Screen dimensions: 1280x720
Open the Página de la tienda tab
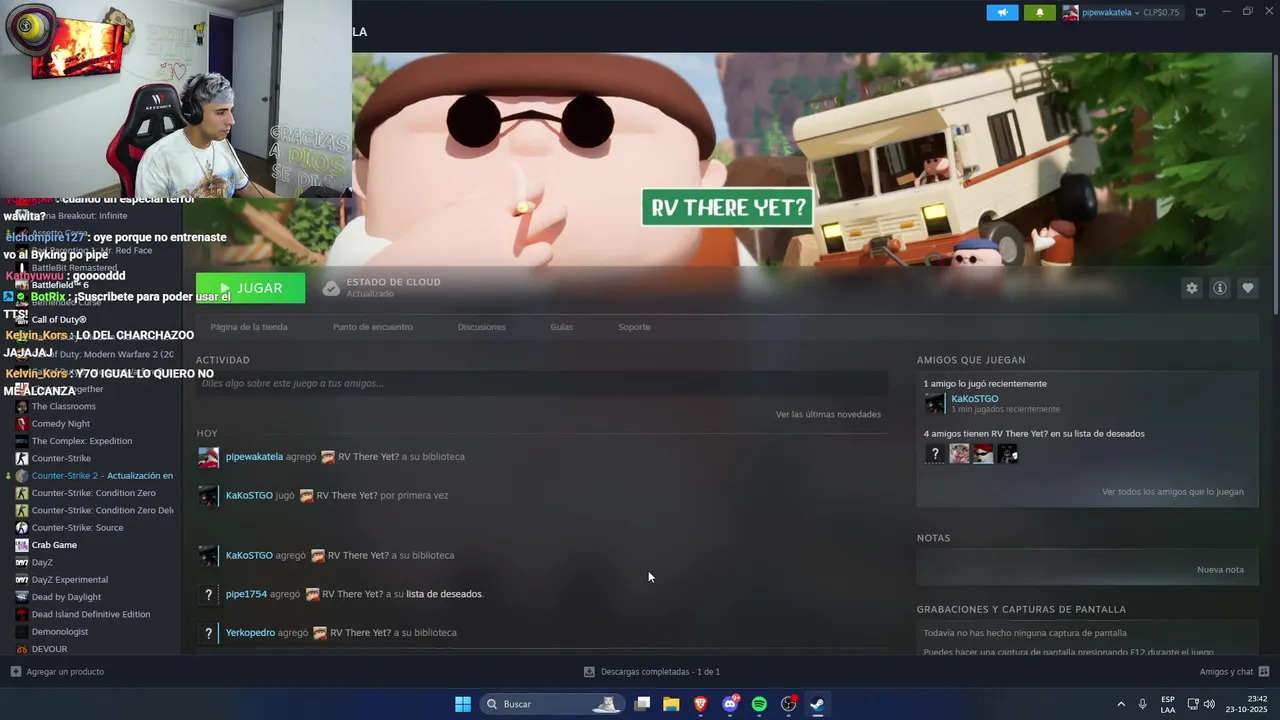[x=249, y=327]
